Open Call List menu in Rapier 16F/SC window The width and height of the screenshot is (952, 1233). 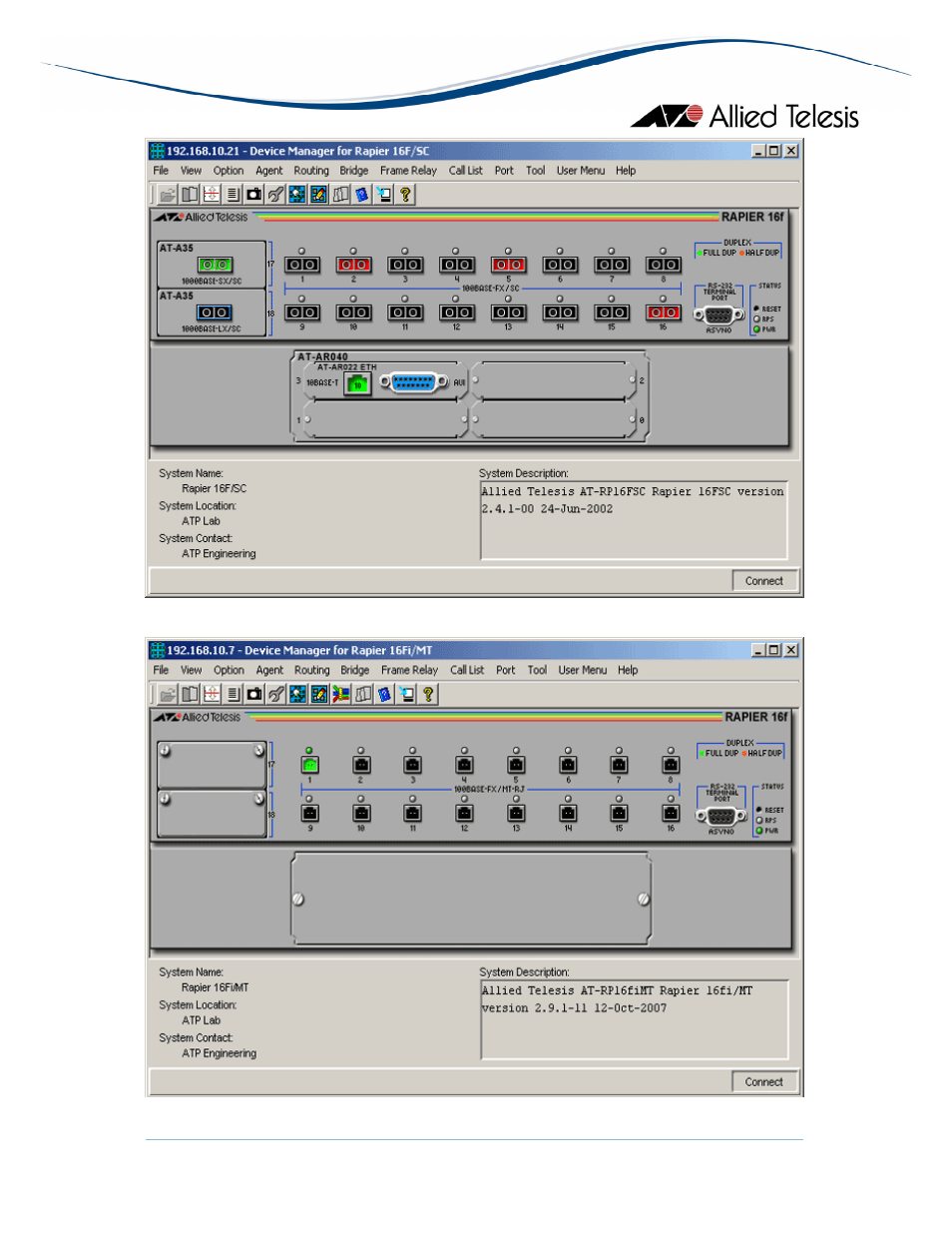[x=465, y=171]
